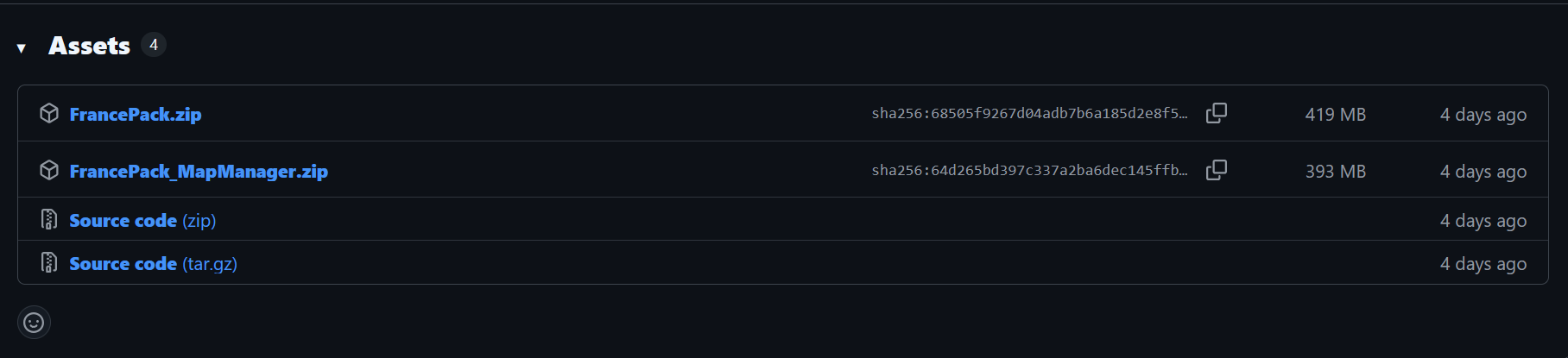Copy the sha256 hash of FrancePack.zip

tap(1217, 113)
